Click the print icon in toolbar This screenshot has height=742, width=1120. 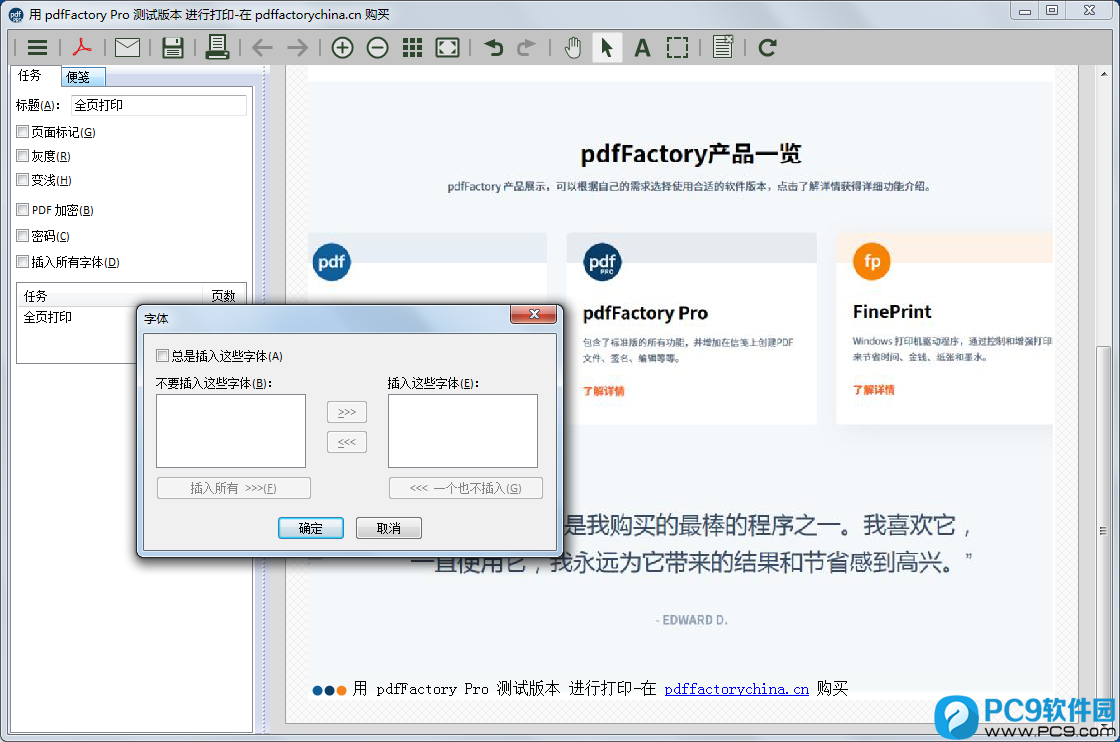click(216, 47)
